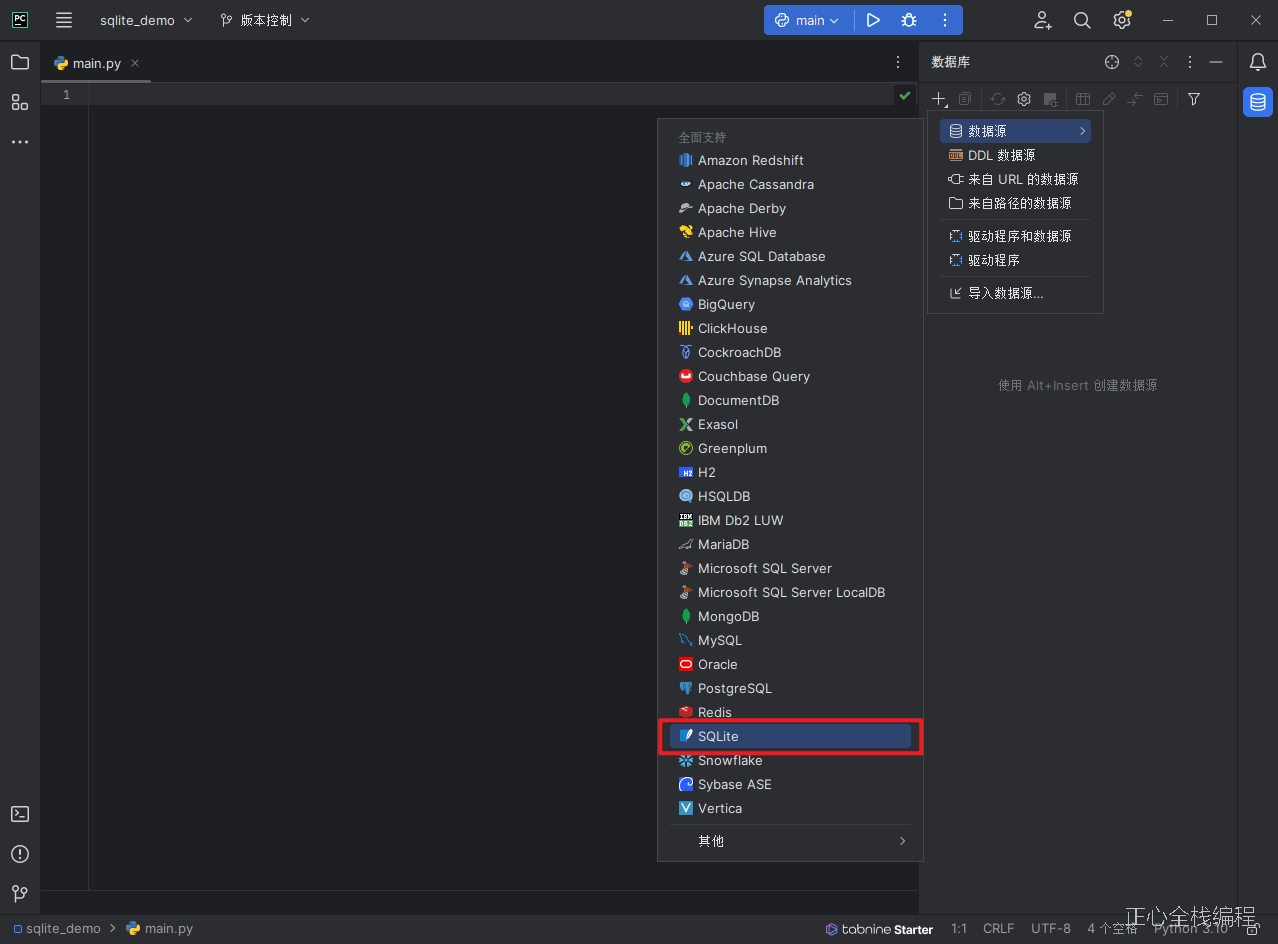Open Code With Me collaboration icon
The height and width of the screenshot is (944, 1278).
click(x=1043, y=20)
